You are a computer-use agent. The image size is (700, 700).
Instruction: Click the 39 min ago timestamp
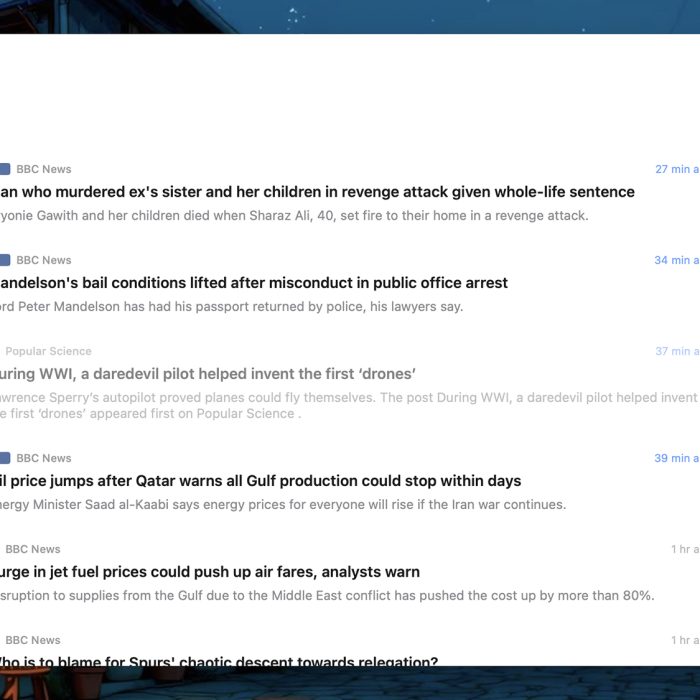point(677,458)
